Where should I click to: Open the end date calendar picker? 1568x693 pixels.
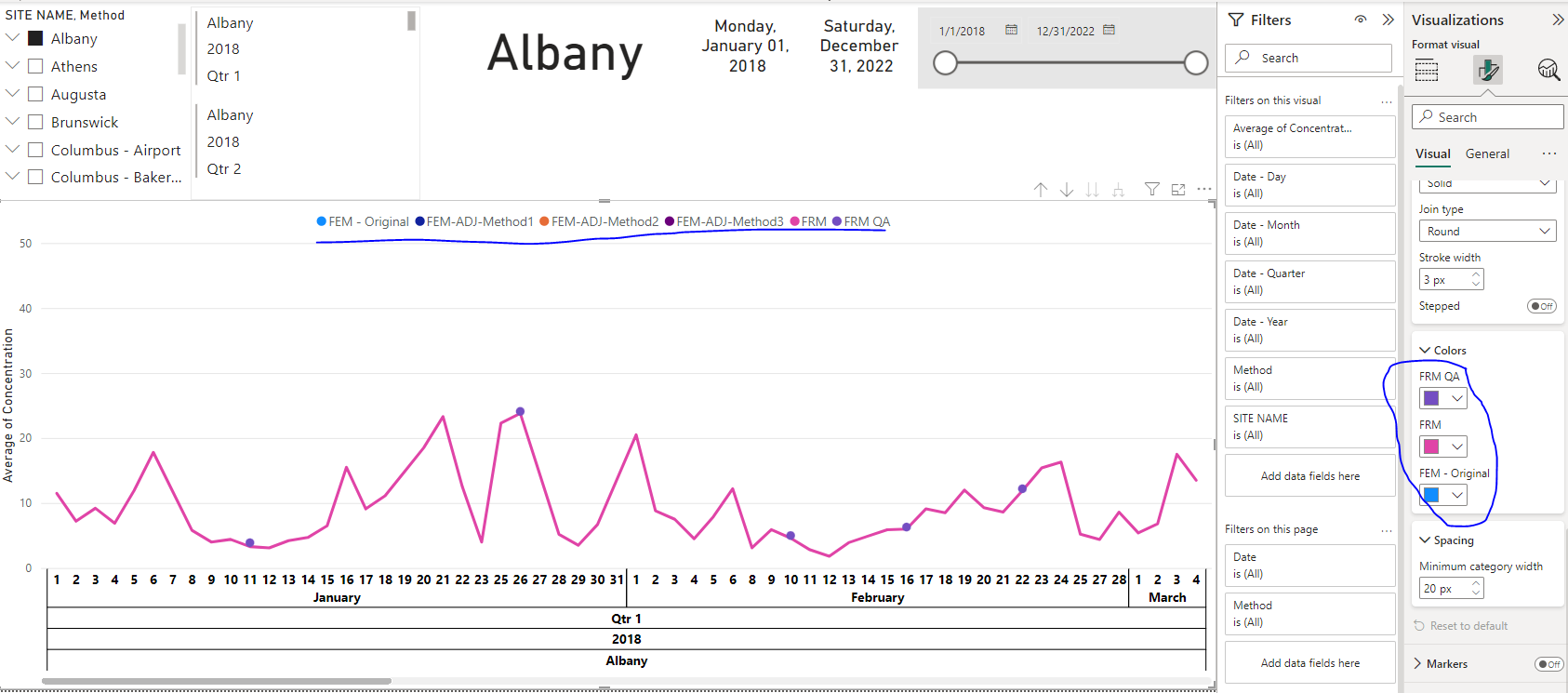pos(1109,31)
